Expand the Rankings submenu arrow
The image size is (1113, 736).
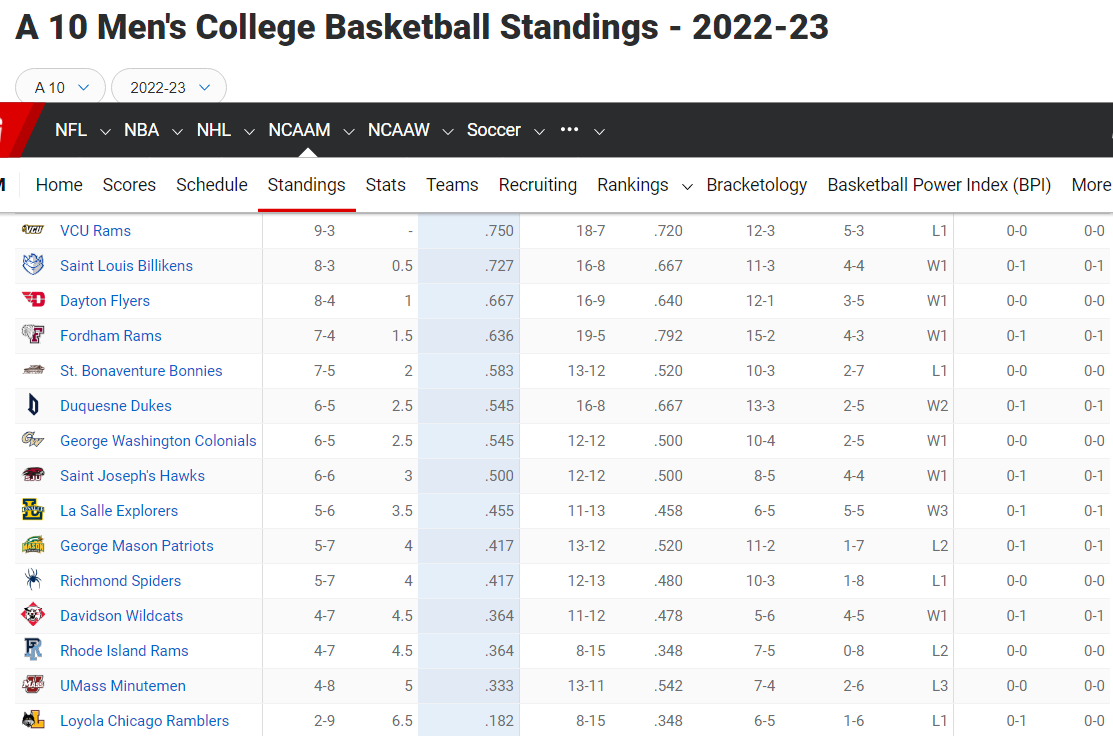(x=687, y=186)
